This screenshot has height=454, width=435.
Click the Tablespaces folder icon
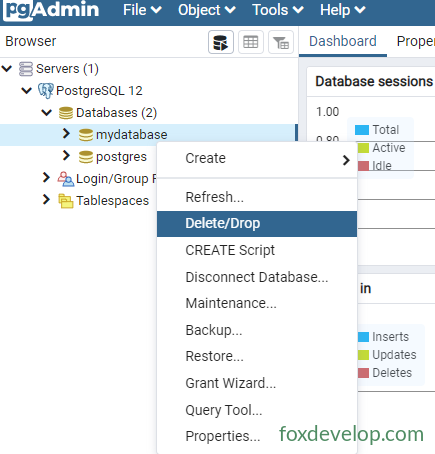(66, 201)
